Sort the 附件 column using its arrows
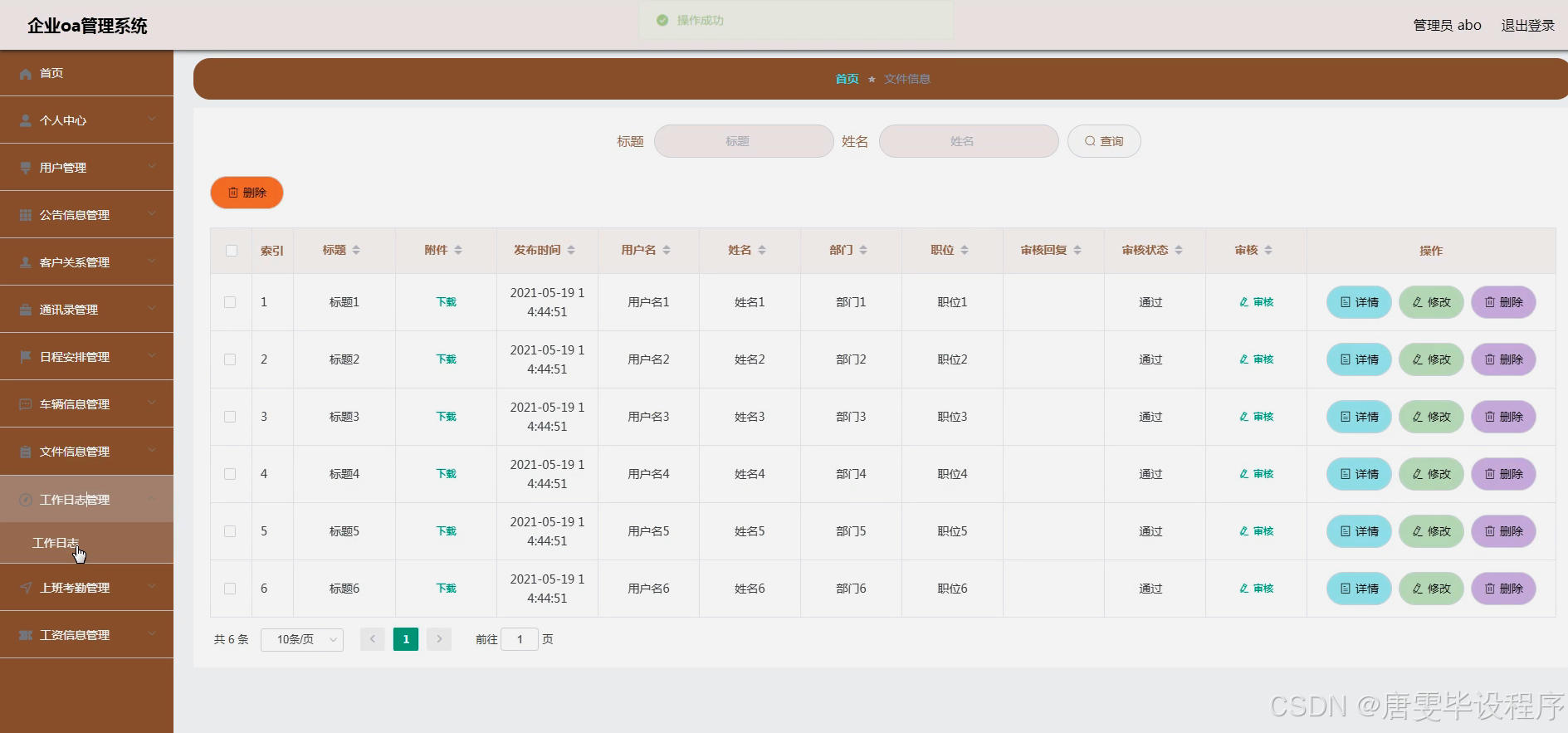 point(458,250)
